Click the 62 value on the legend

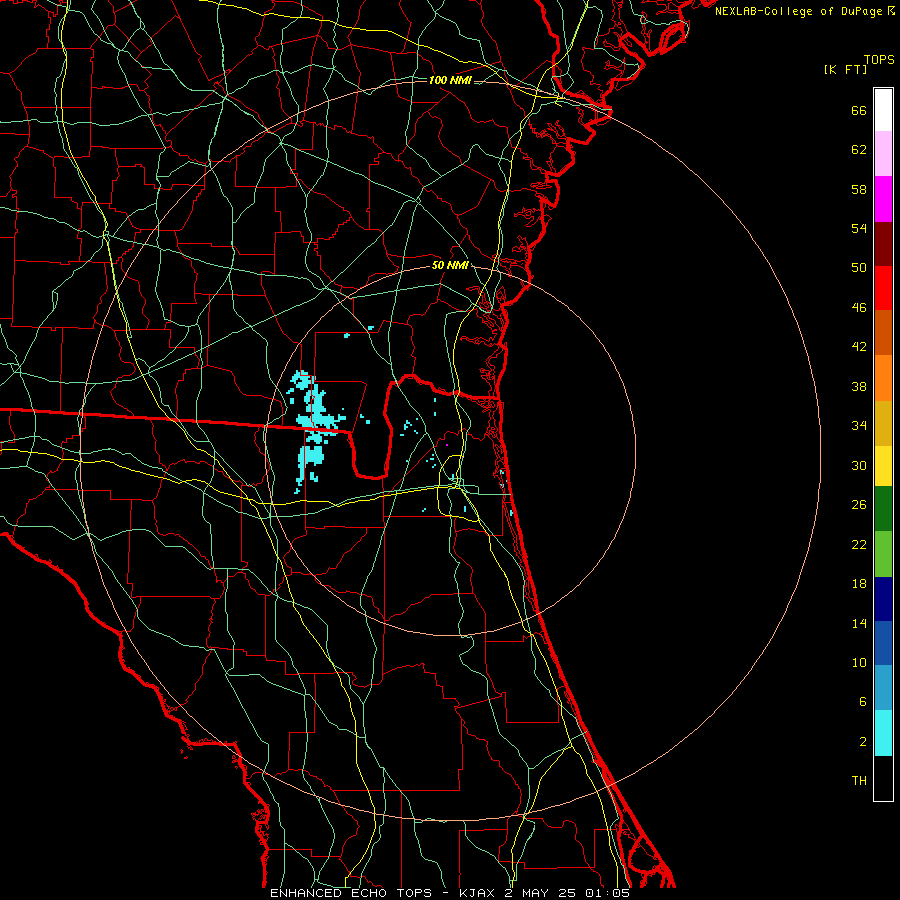[x=859, y=150]
